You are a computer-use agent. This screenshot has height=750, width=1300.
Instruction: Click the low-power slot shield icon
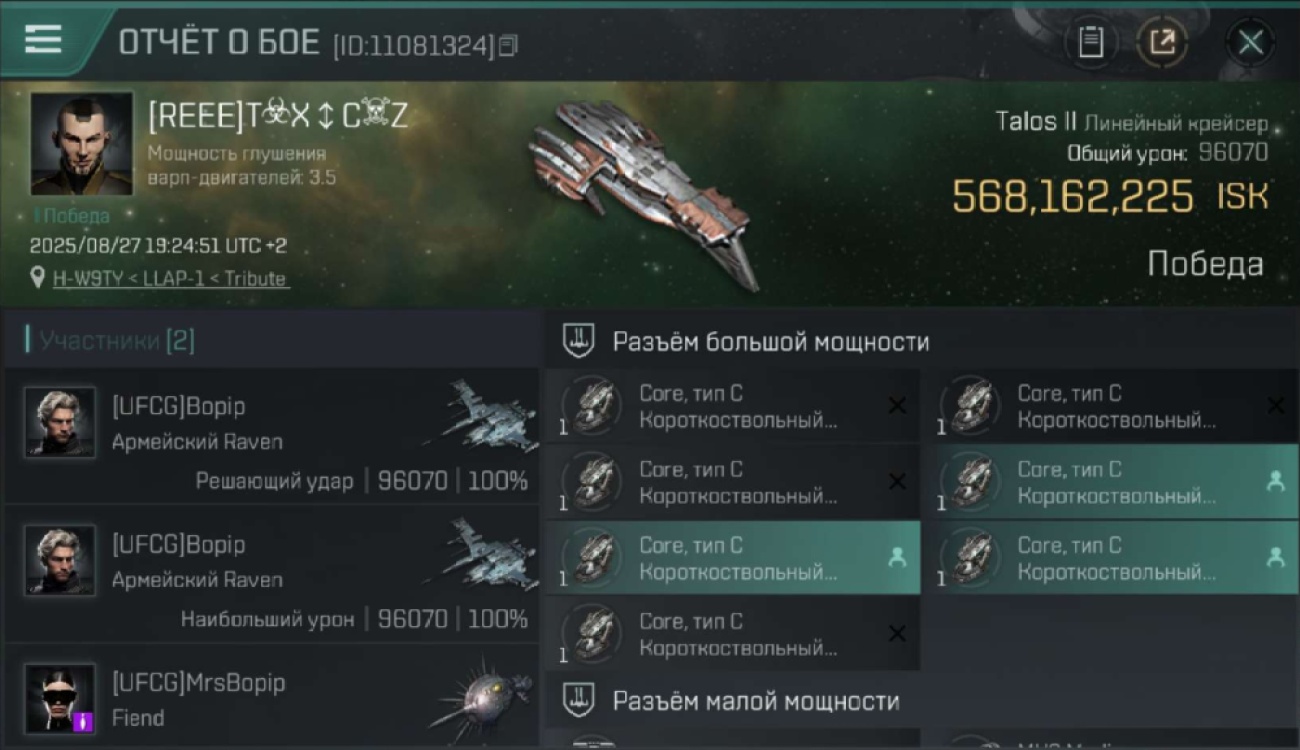tap(579, 700)
